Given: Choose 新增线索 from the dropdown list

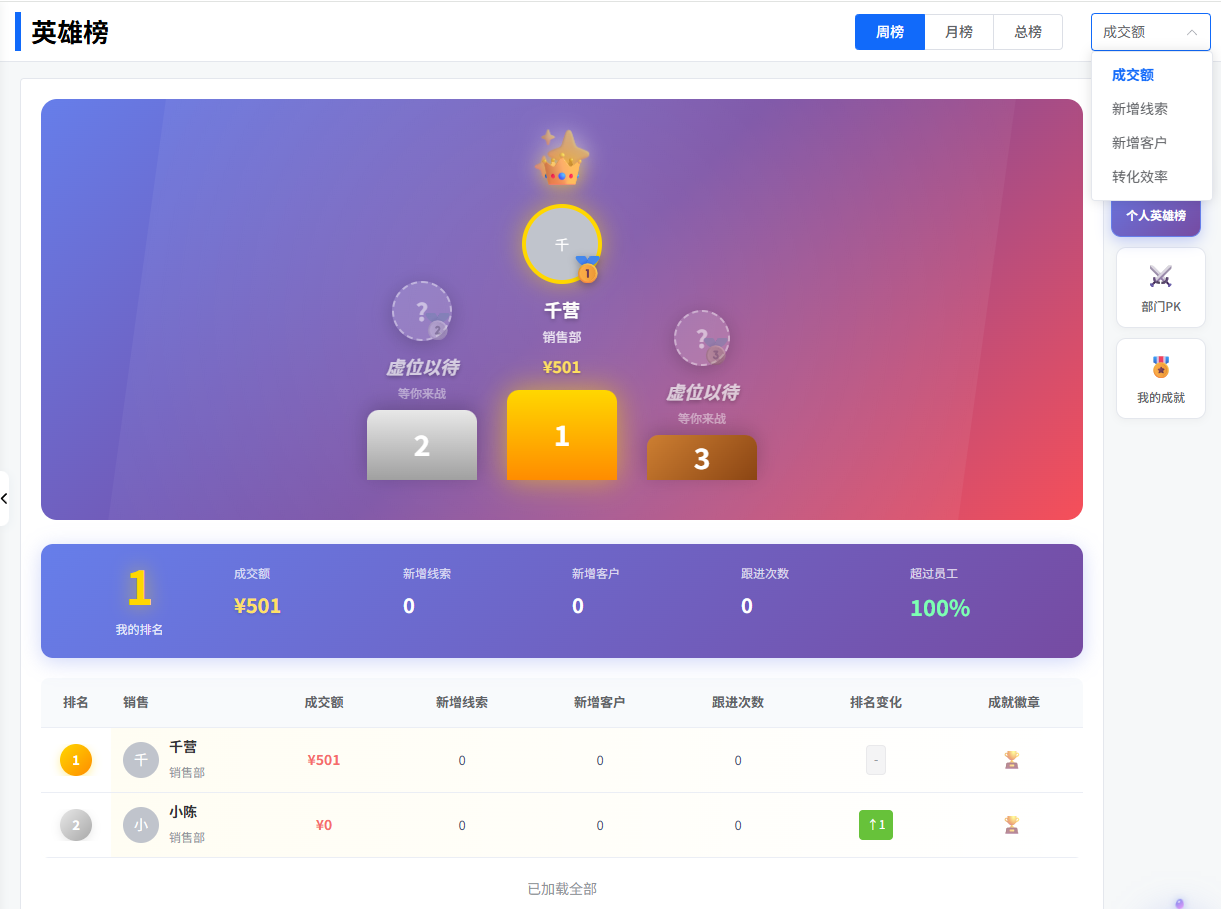Looking at the screenshot, I should point(1140,109).
